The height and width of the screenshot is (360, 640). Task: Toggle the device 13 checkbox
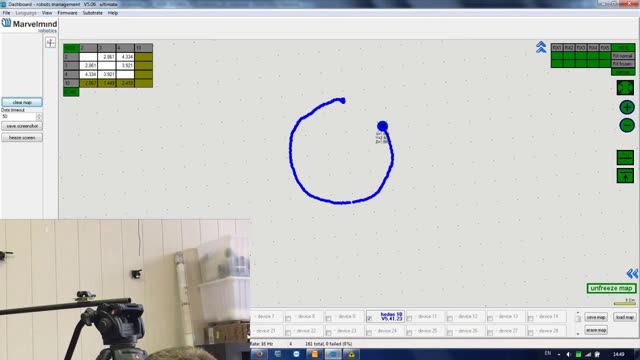click(x=490, y=318)
